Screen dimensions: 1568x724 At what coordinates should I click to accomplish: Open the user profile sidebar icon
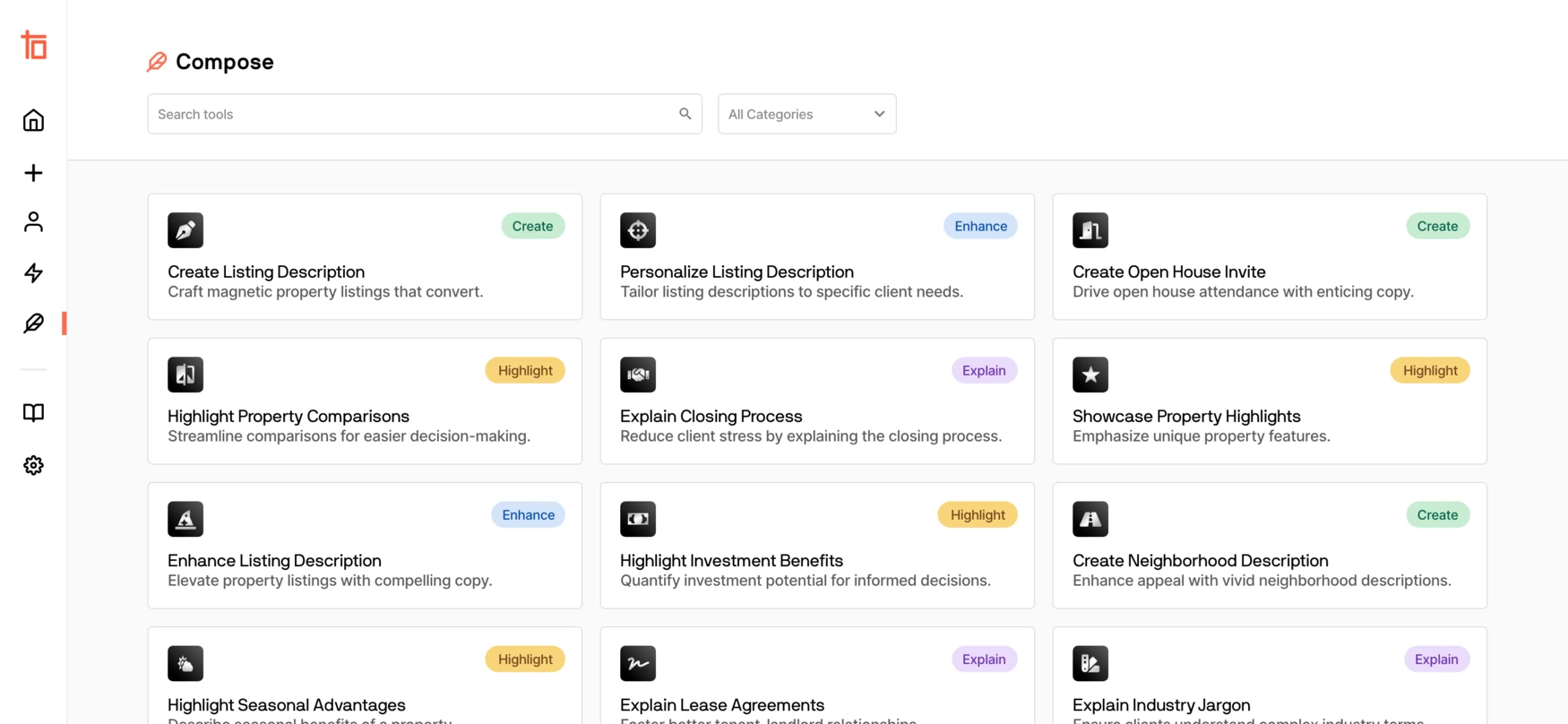33,222
